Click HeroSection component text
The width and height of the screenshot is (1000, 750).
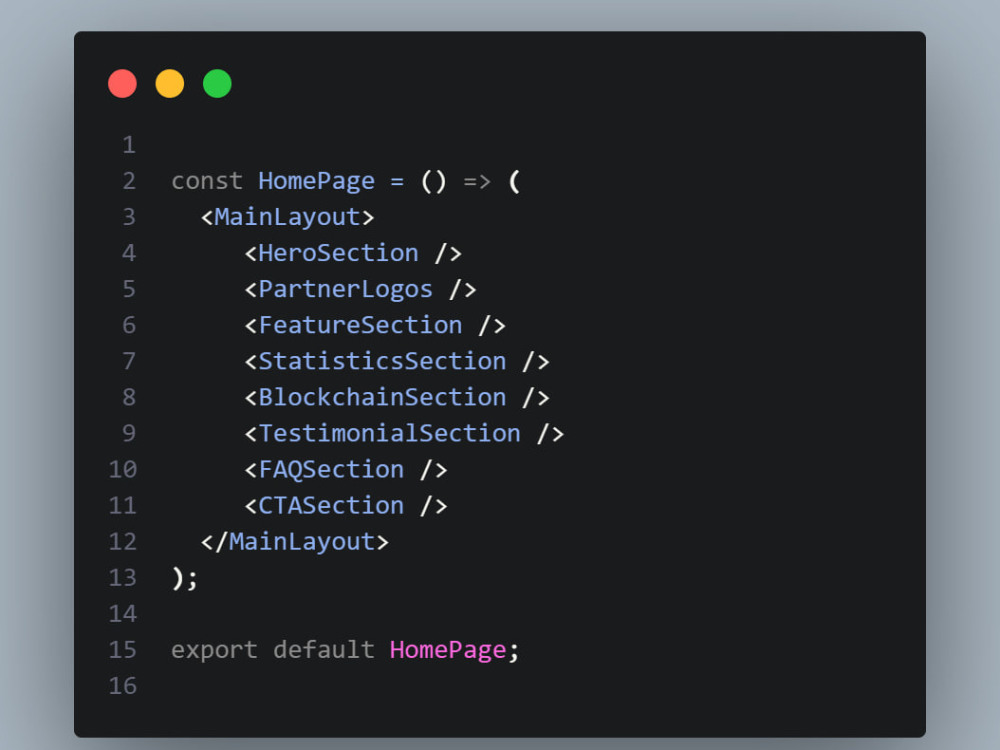338,253
